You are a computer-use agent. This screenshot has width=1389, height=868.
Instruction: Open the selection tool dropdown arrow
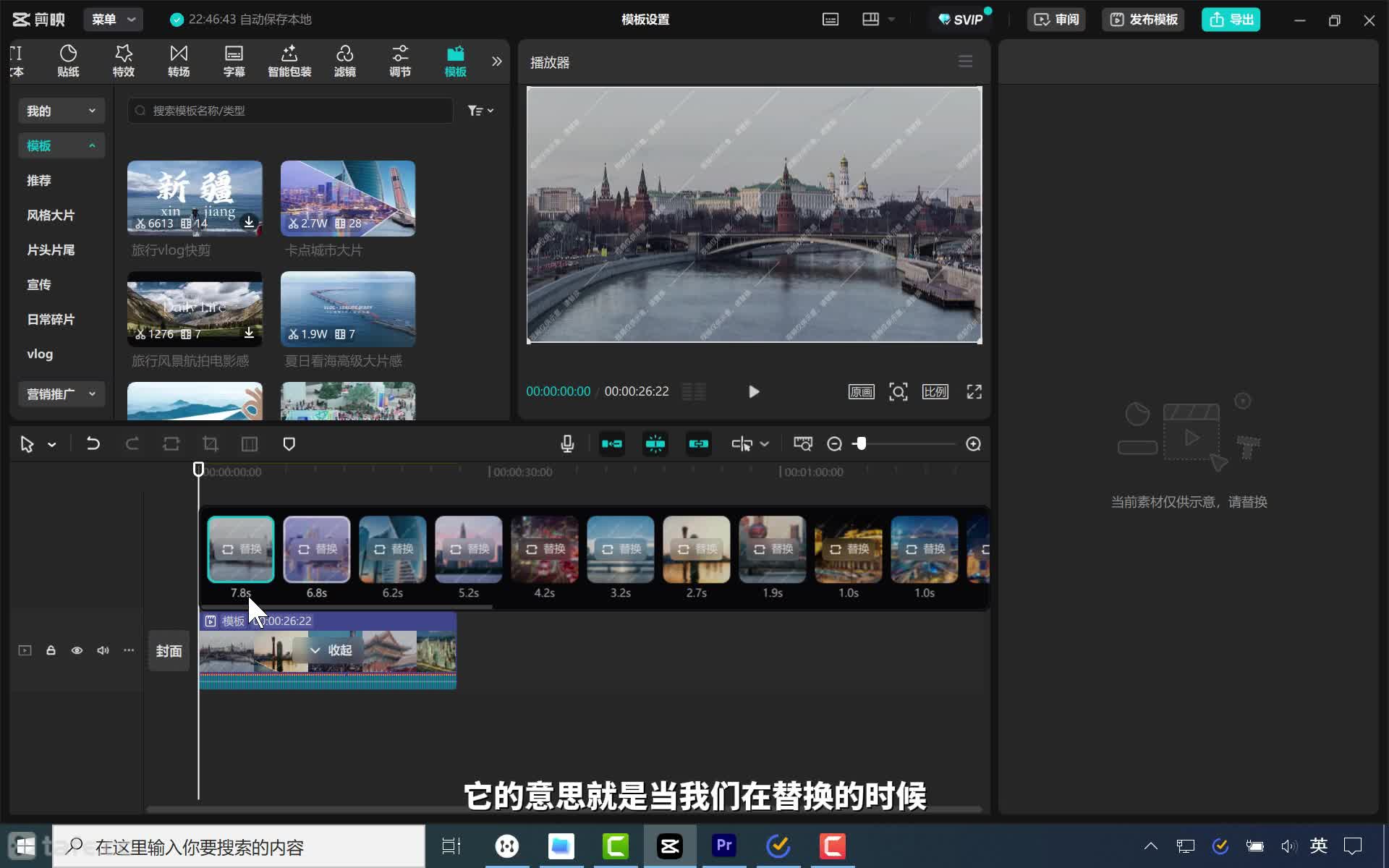coord(52,444)
